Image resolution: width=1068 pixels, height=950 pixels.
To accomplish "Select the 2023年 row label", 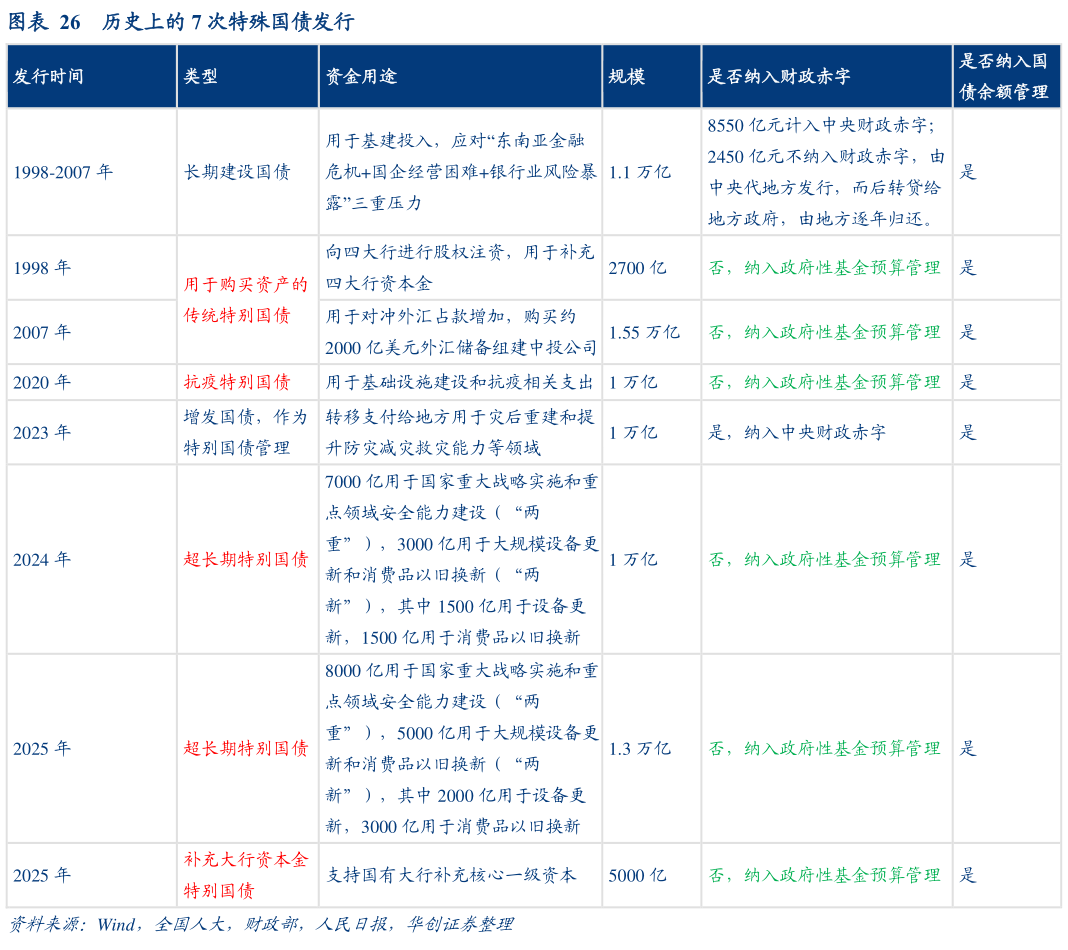I will pyautogui.click(x=40, y=432).
